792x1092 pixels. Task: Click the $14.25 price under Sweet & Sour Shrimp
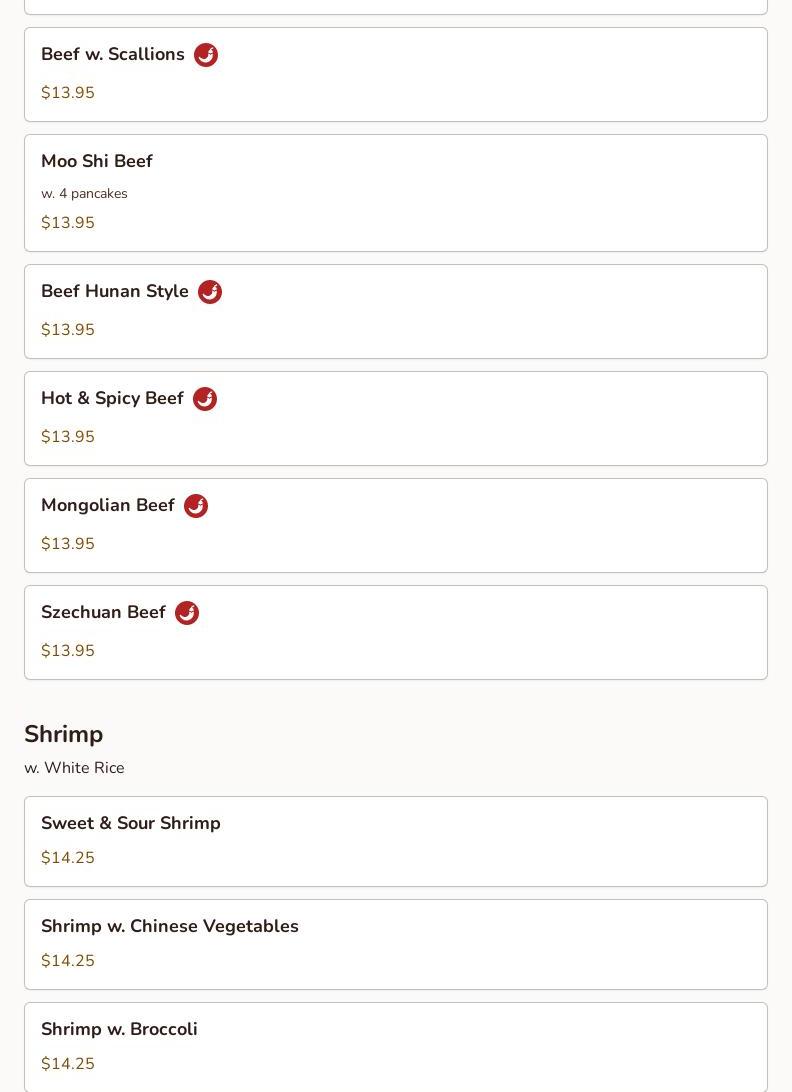pyautogui.click(x=68, y=858)
